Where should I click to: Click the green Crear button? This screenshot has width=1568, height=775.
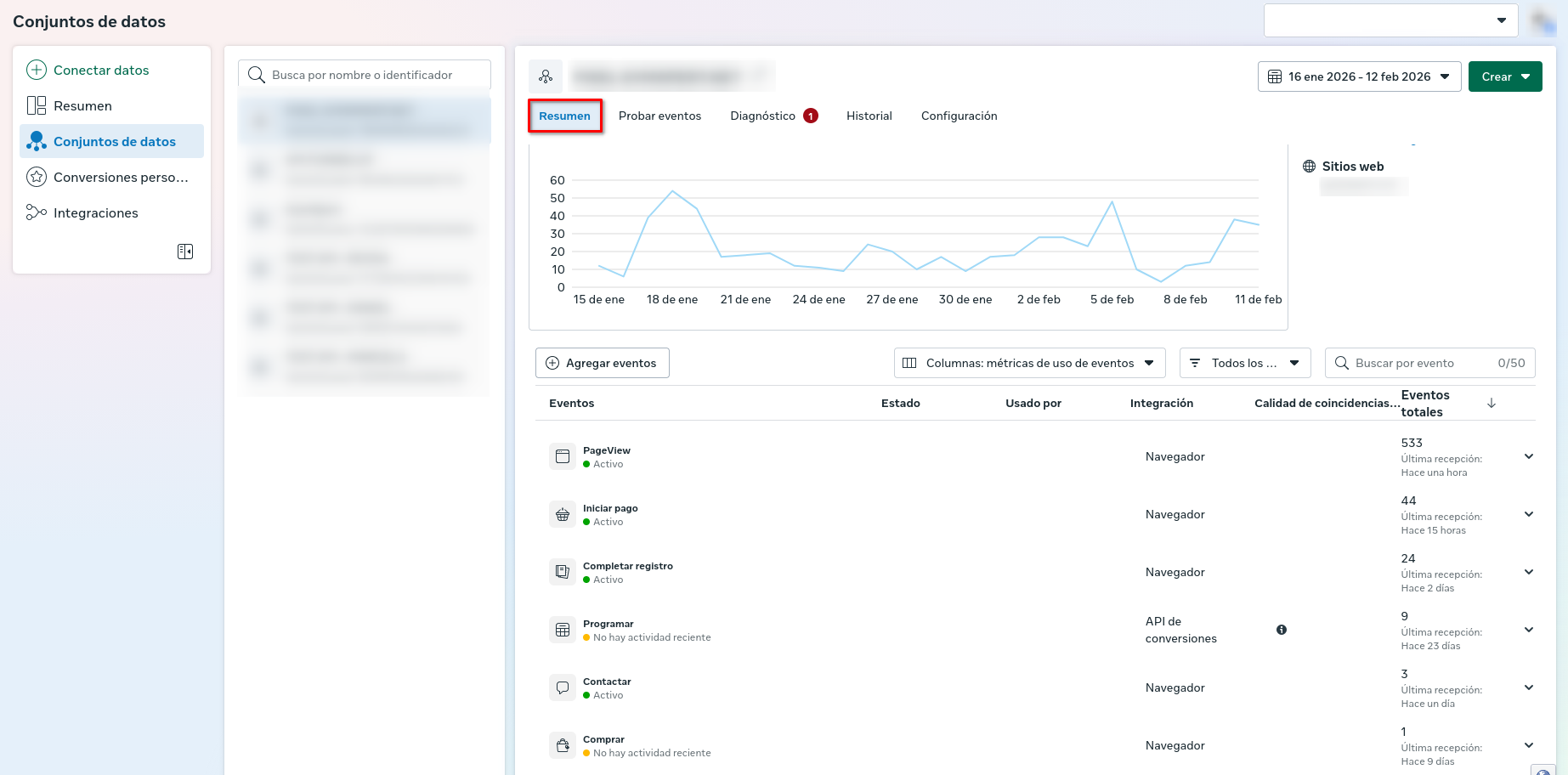[1504, 76]
